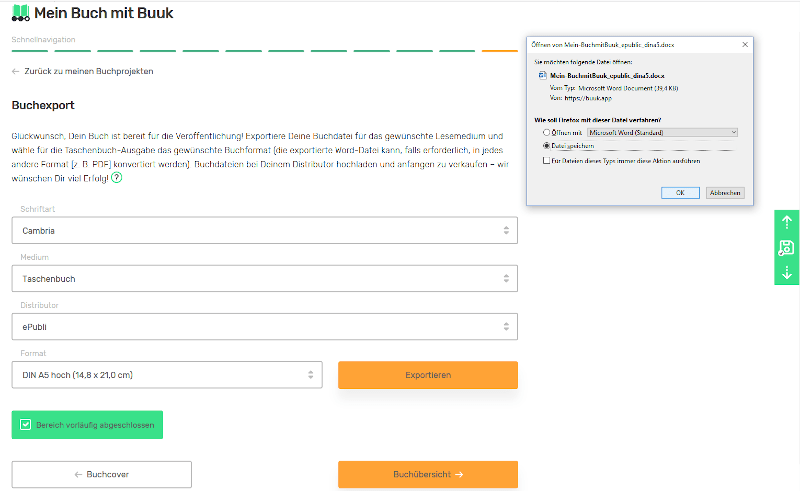Viewport: 800px width, 491px height.
Task: Click the scroll-up arrow in green sidebar
Action: [x=786, y=222]
